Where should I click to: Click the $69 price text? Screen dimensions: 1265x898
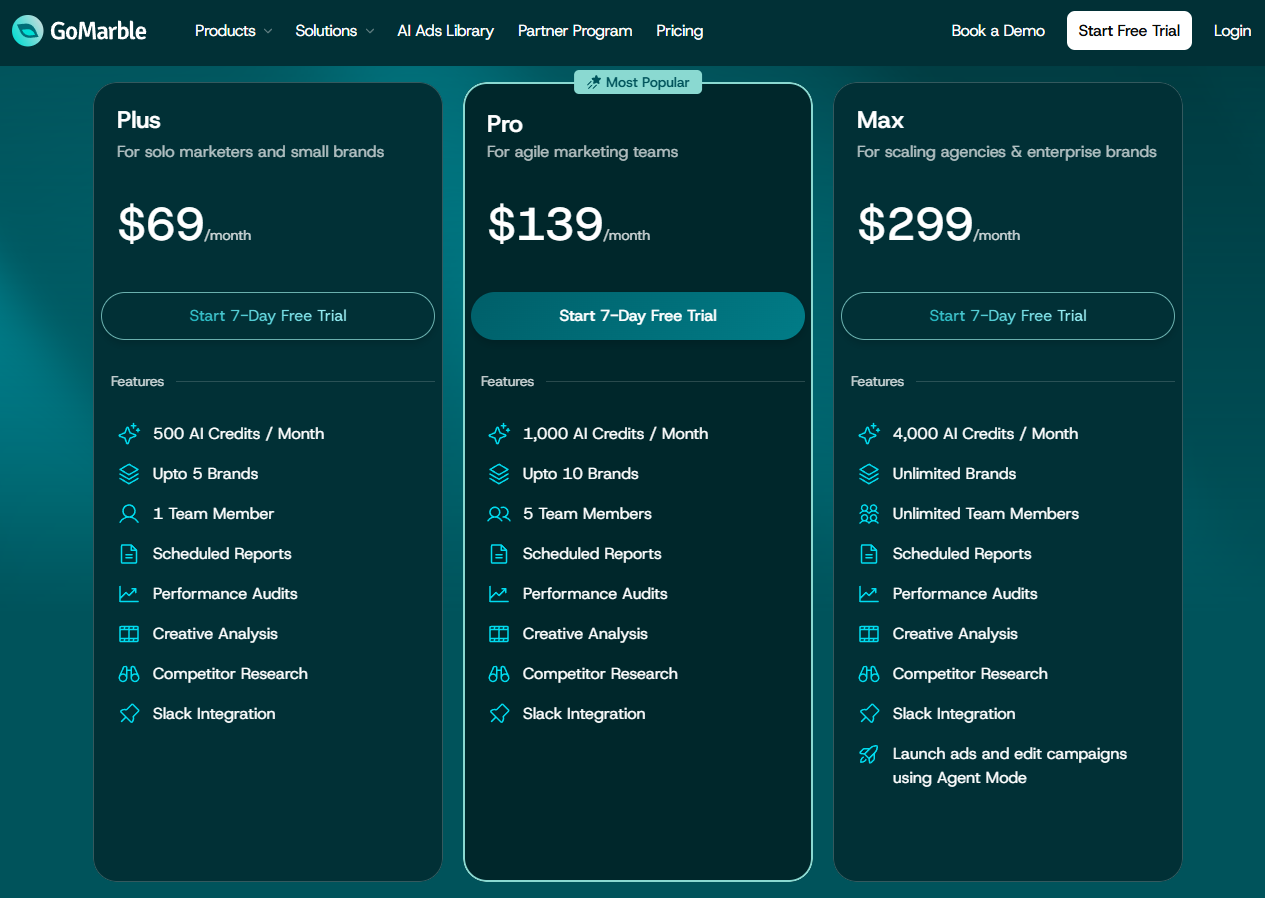161,224
